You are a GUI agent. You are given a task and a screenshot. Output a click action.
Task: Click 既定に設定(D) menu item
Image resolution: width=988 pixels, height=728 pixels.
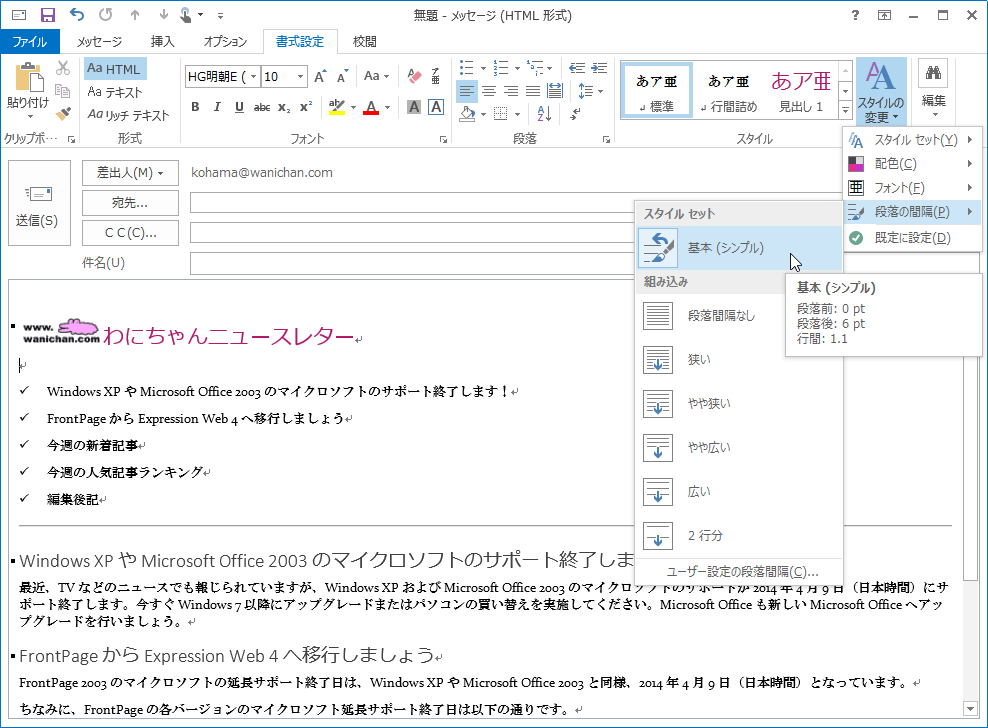[912, 238]
